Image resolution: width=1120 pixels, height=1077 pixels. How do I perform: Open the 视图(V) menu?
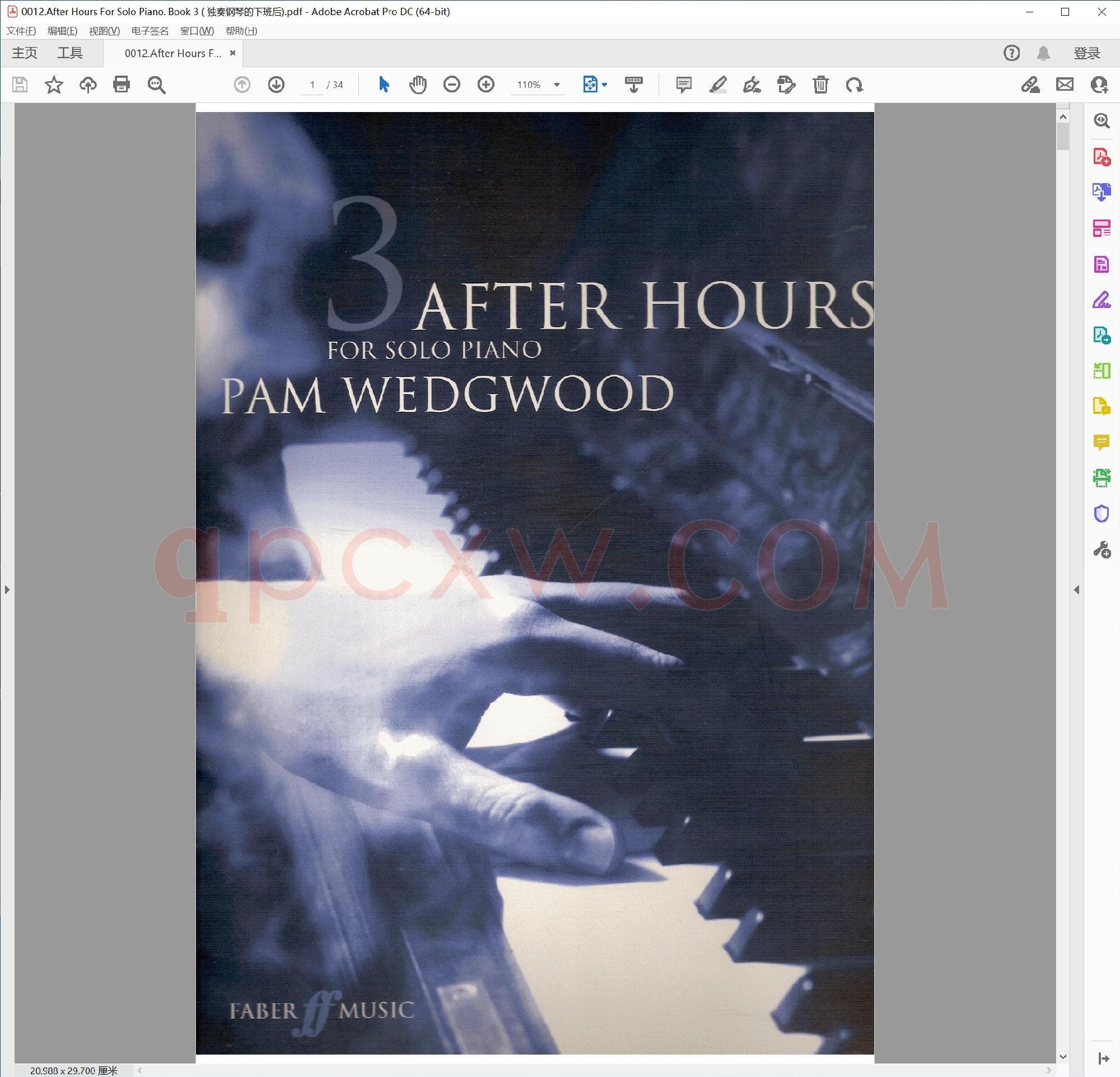[104, 31]
